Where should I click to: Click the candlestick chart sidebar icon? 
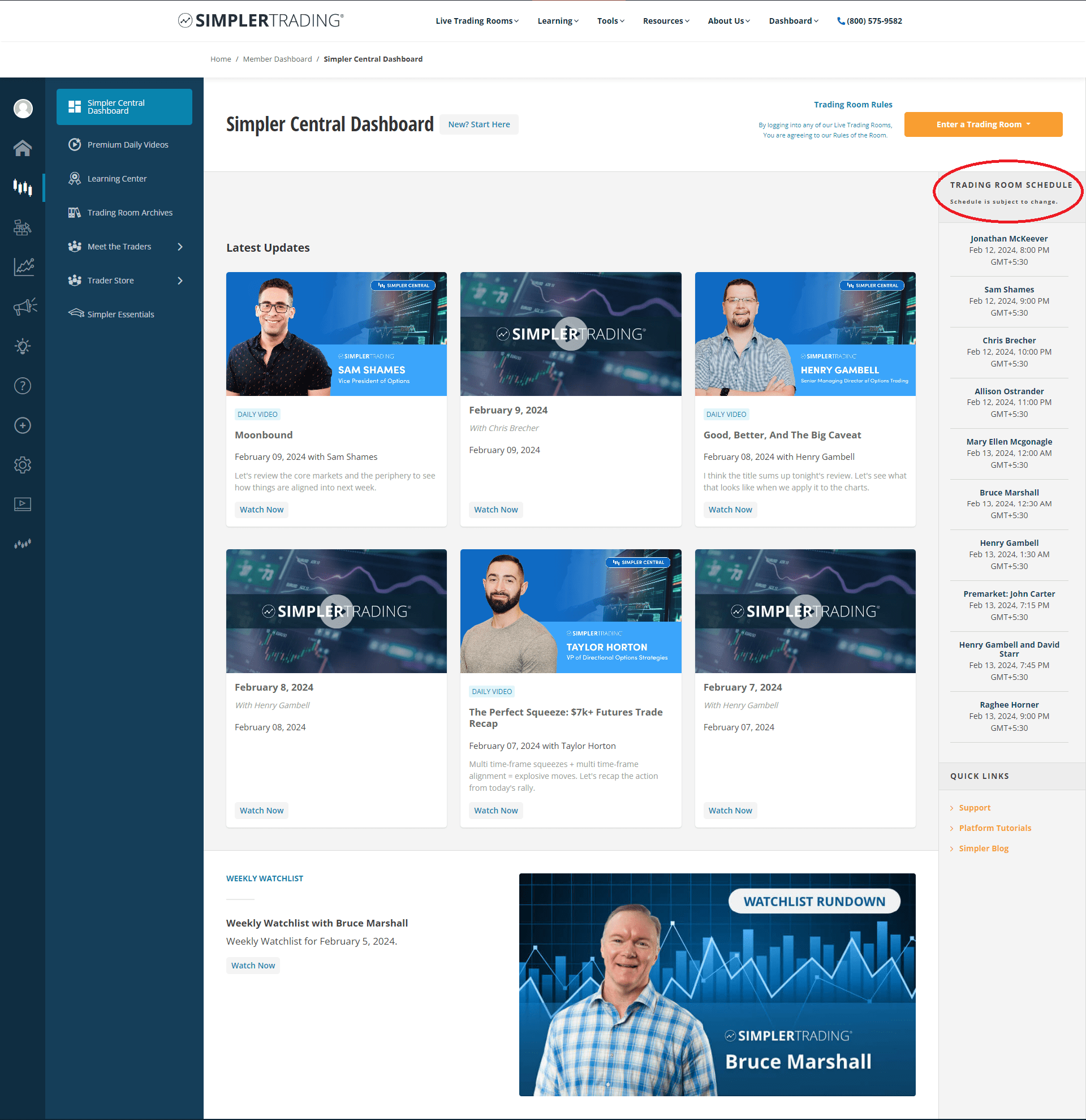(x=22, y=187)
